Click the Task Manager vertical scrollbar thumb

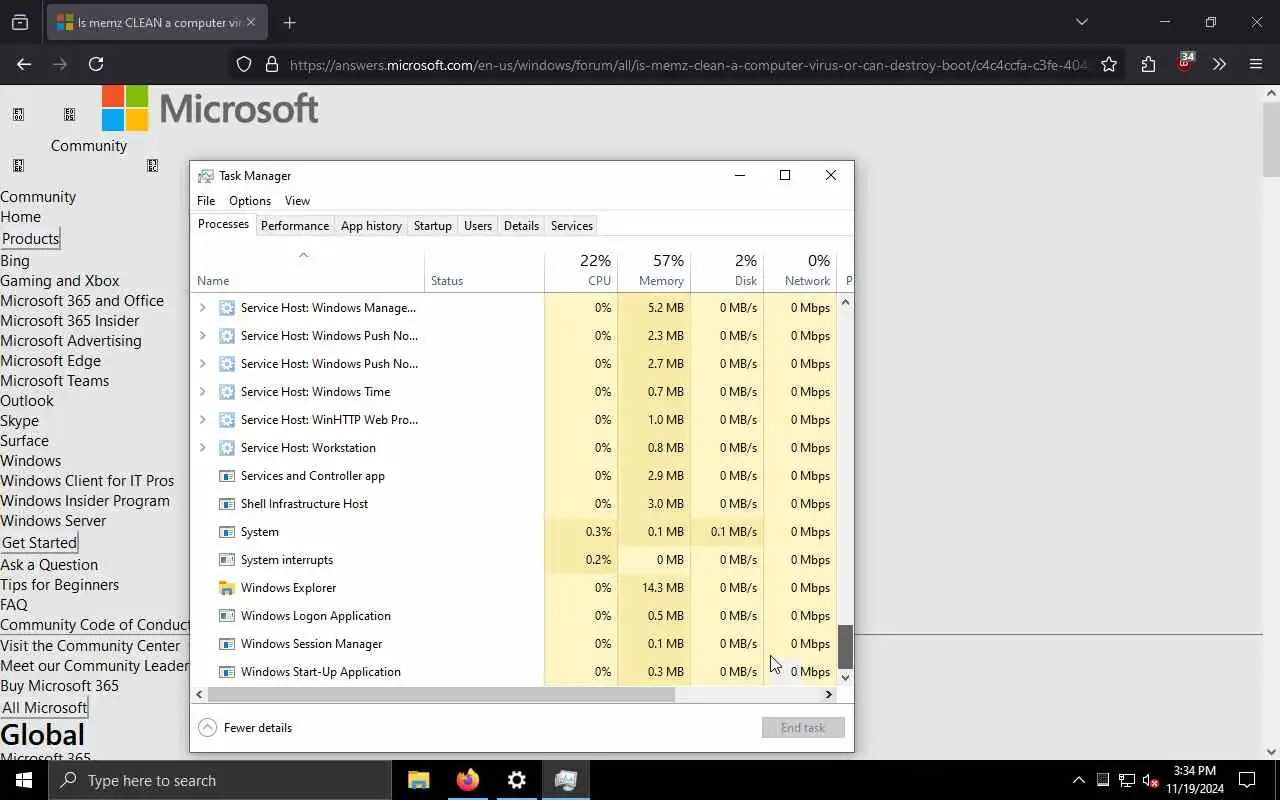(x=845, y=647)
